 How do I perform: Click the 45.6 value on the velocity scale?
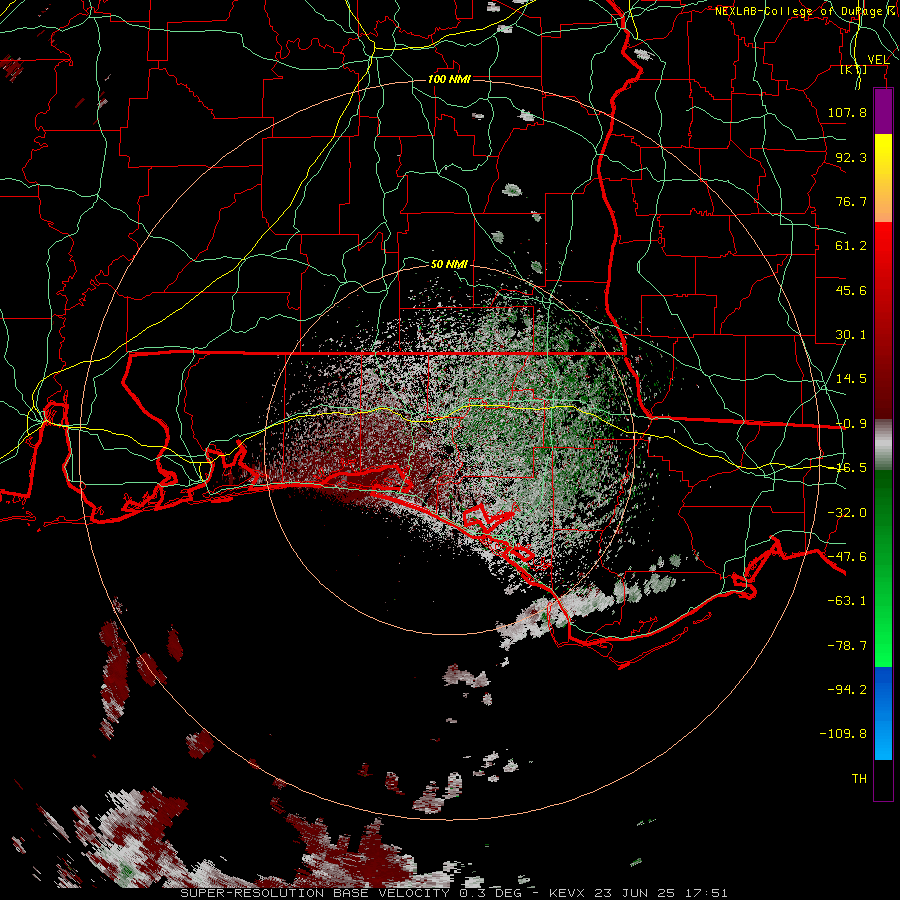(851, 290)
